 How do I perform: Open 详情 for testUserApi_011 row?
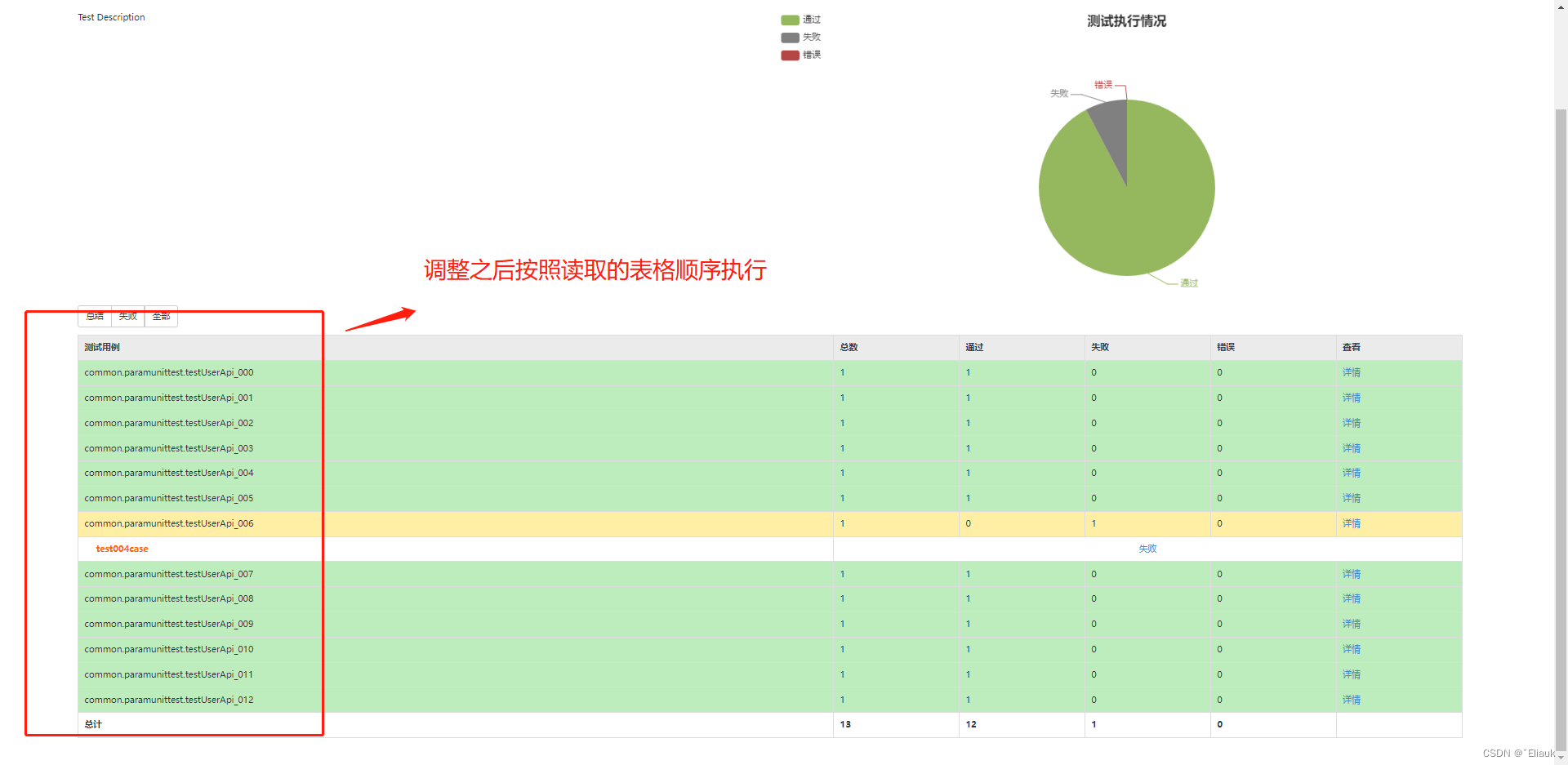pyautogui.click(x=1352, y=674)
